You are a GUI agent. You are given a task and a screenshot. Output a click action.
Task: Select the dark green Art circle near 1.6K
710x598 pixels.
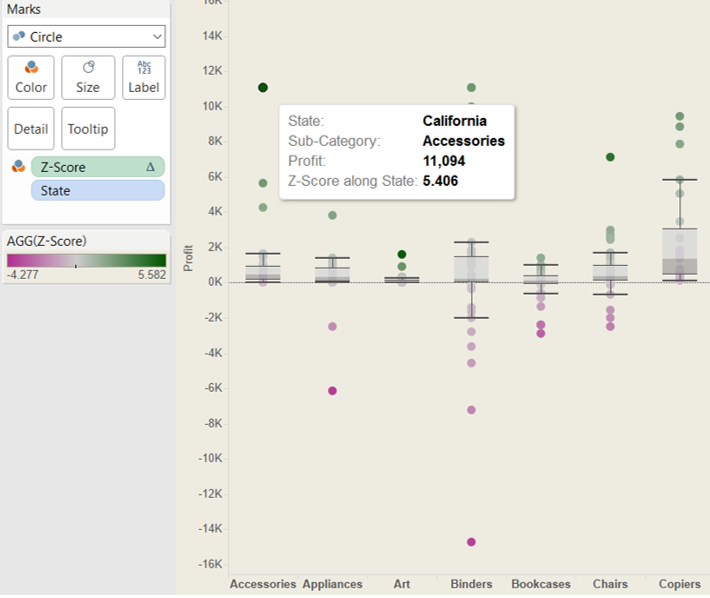402,254
